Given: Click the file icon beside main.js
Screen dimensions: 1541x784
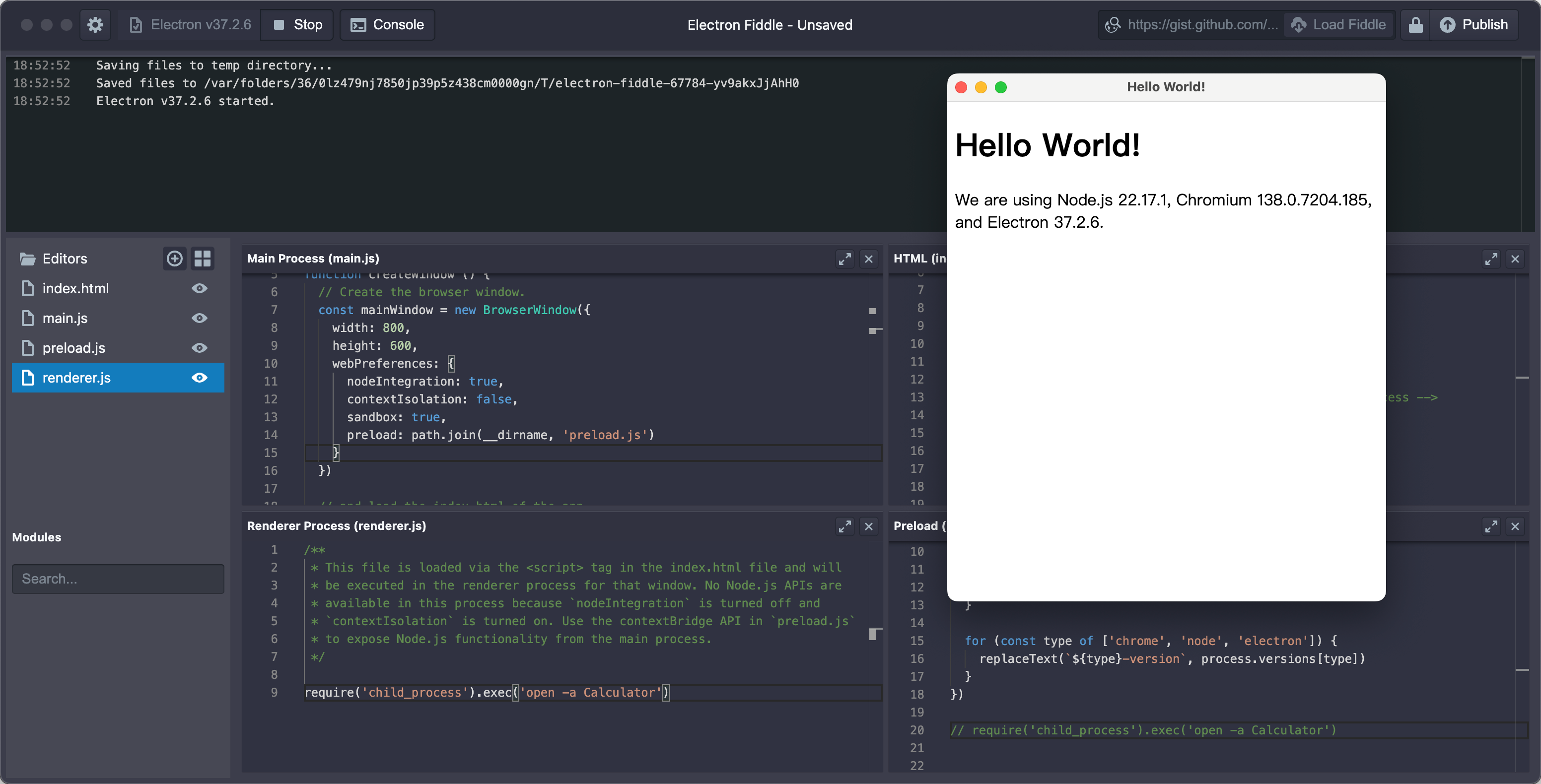Looking at the screenshot, I should click(x=27, y=318).
